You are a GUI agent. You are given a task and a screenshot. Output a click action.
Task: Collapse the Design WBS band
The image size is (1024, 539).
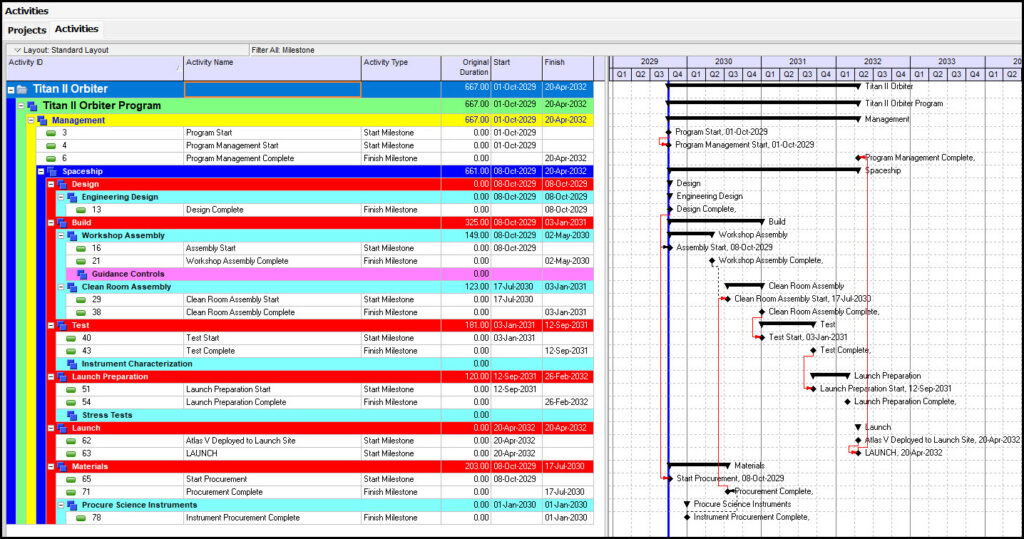(51, 184)
